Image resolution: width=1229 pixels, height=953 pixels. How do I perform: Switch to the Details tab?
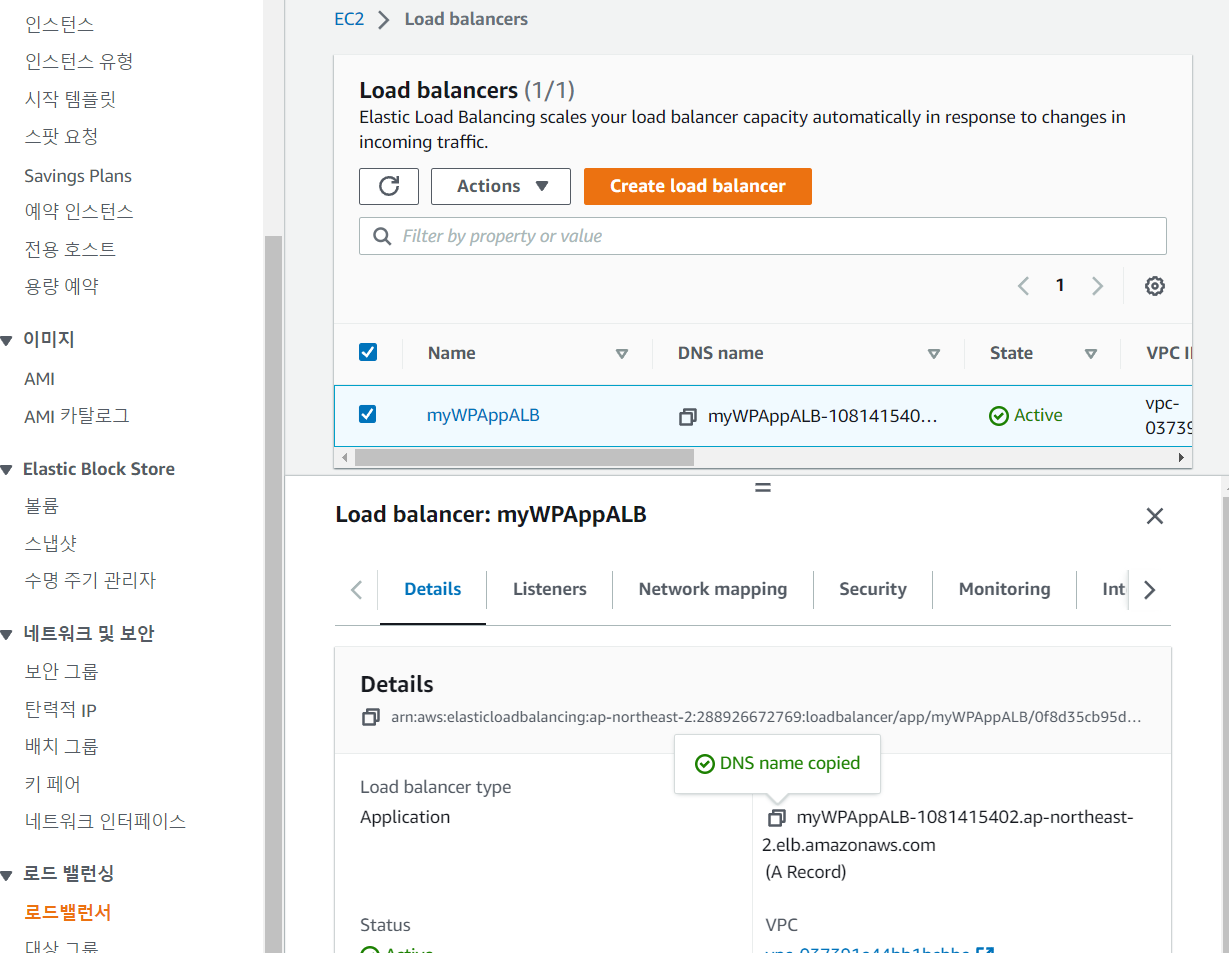433,589
